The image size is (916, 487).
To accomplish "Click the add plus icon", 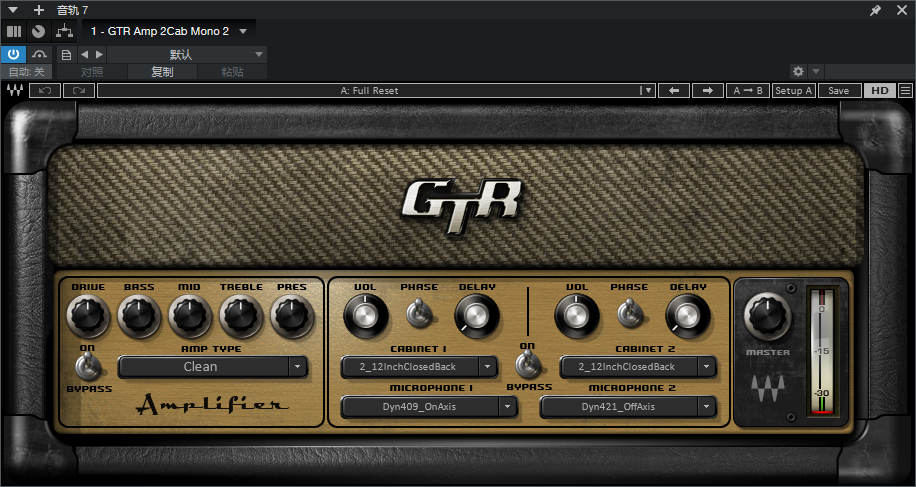I will click(39, 10).
